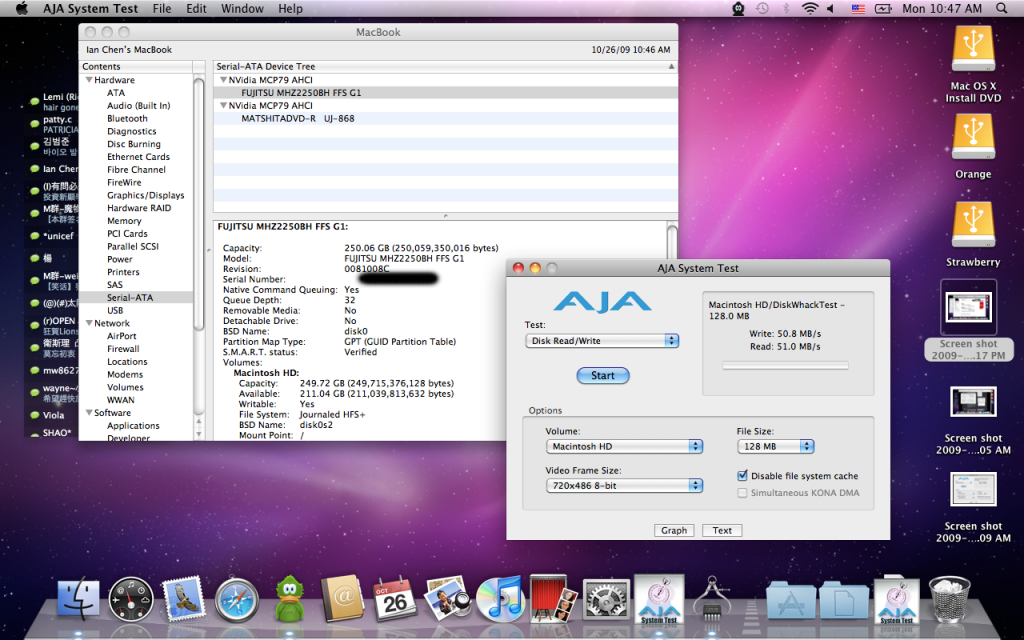Launch iTunes icon in Dock
The height and width of the screenshot is (640, 1024).
click(500, 598)
